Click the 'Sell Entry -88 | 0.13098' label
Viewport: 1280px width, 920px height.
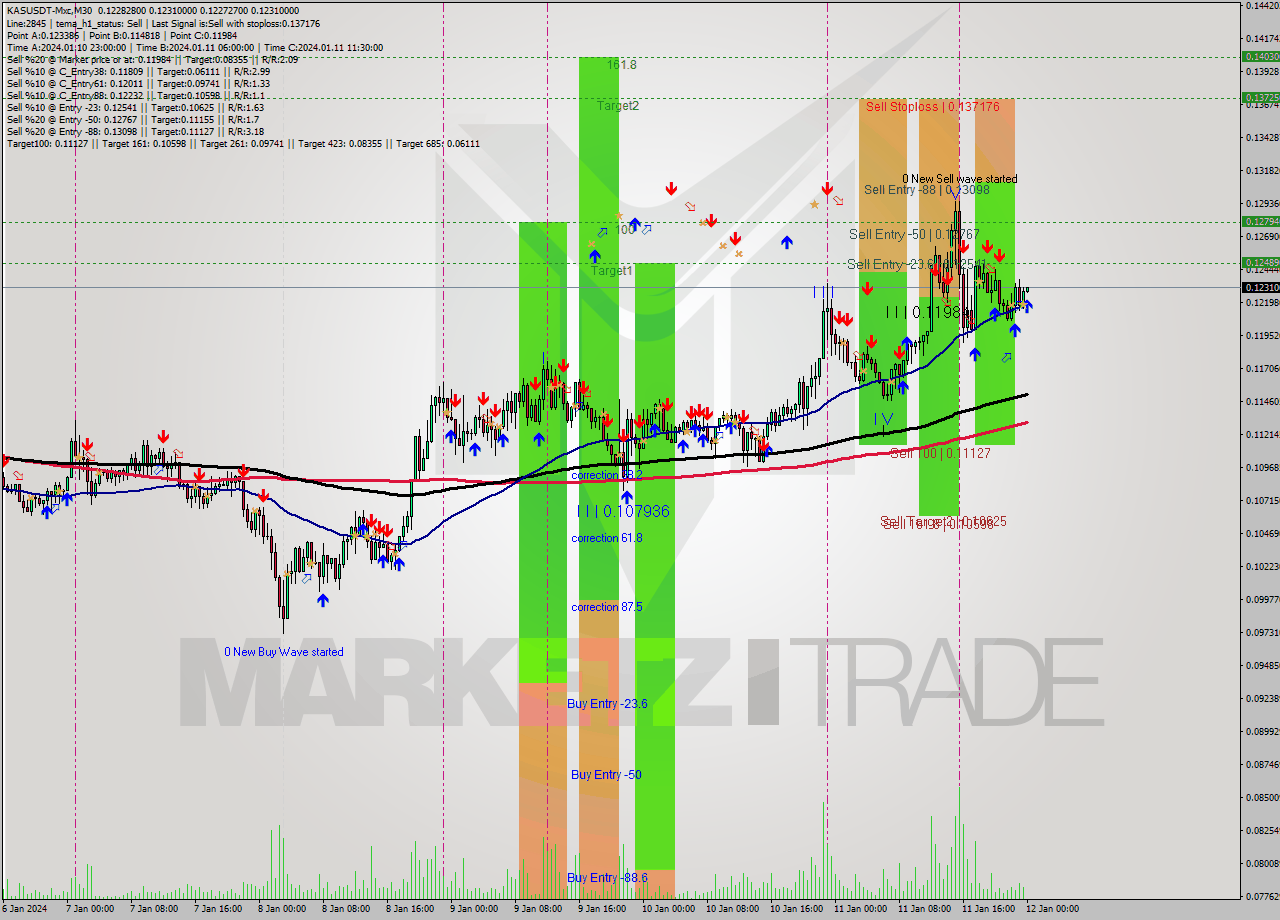pos(927,190)
